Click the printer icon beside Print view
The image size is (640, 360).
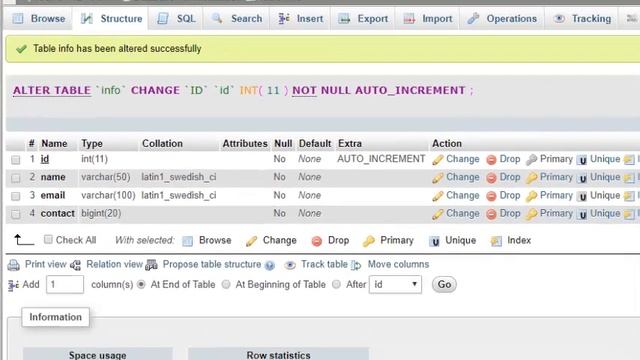13,265
